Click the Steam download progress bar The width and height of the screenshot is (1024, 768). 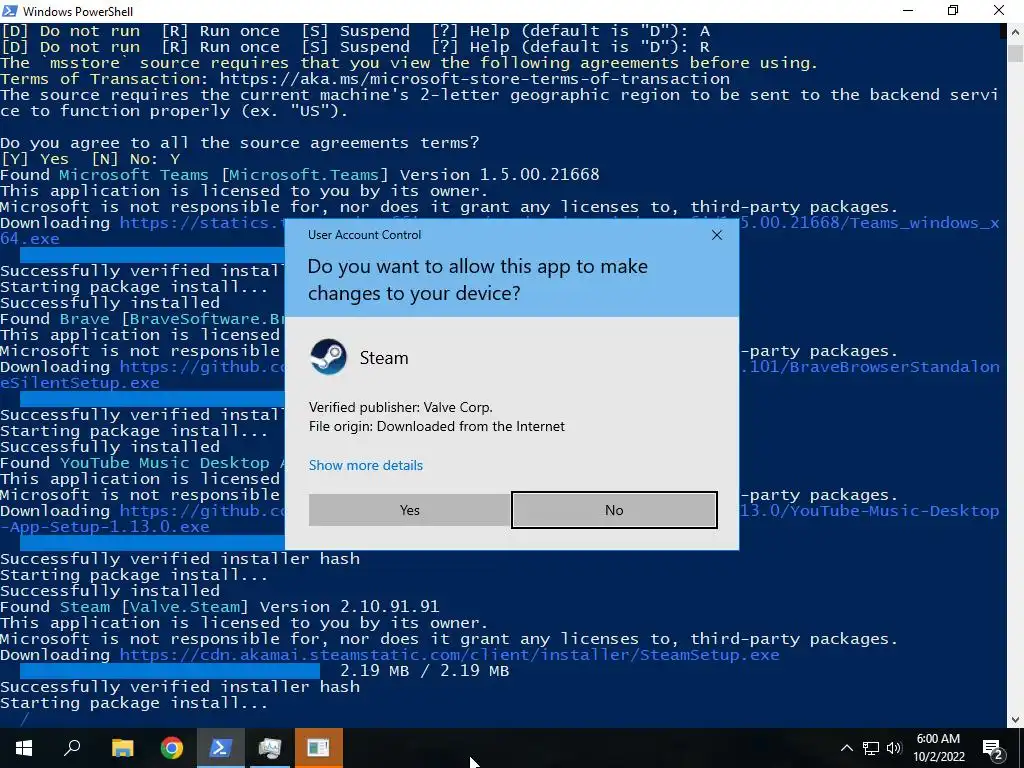pos(170,671)
